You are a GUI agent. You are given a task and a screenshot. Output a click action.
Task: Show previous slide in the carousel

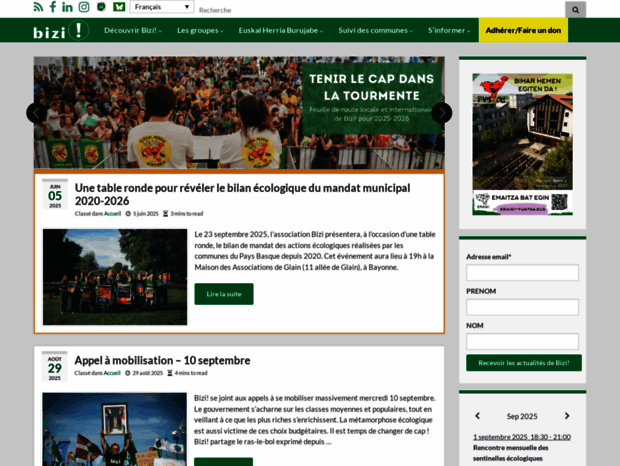[x=36, y=113]
